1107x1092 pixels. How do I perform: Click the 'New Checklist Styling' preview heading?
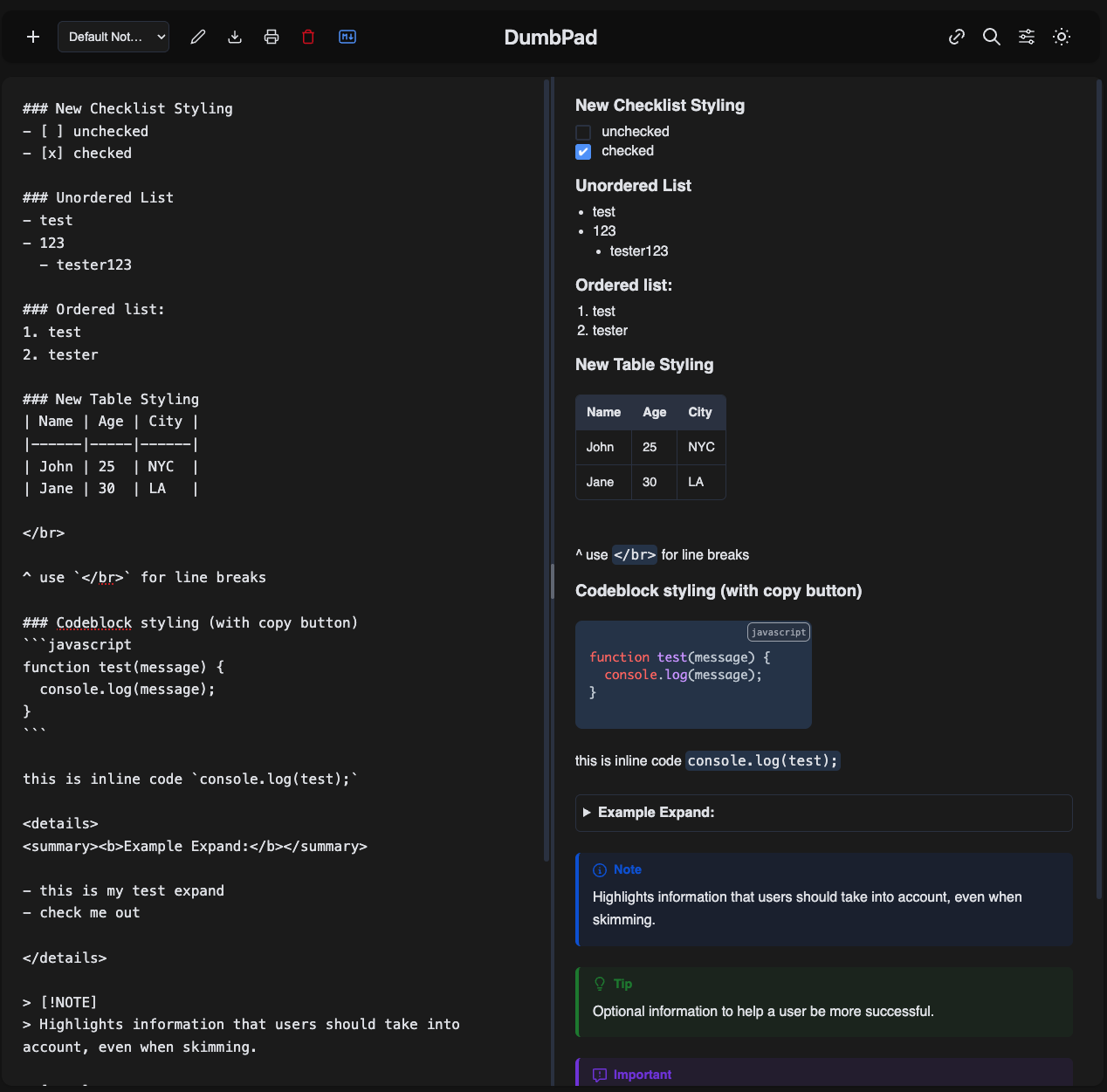pos(660,106)
